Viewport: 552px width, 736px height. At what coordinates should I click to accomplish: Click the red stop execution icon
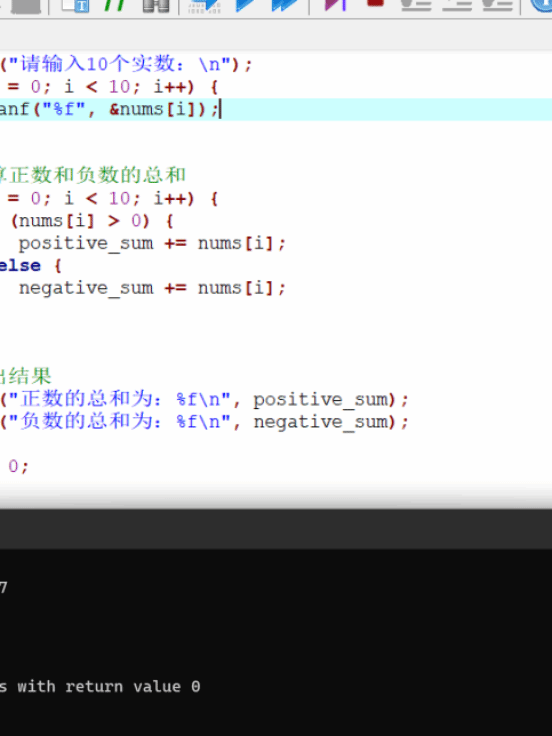pyautogui.click(x=376, y=4)
